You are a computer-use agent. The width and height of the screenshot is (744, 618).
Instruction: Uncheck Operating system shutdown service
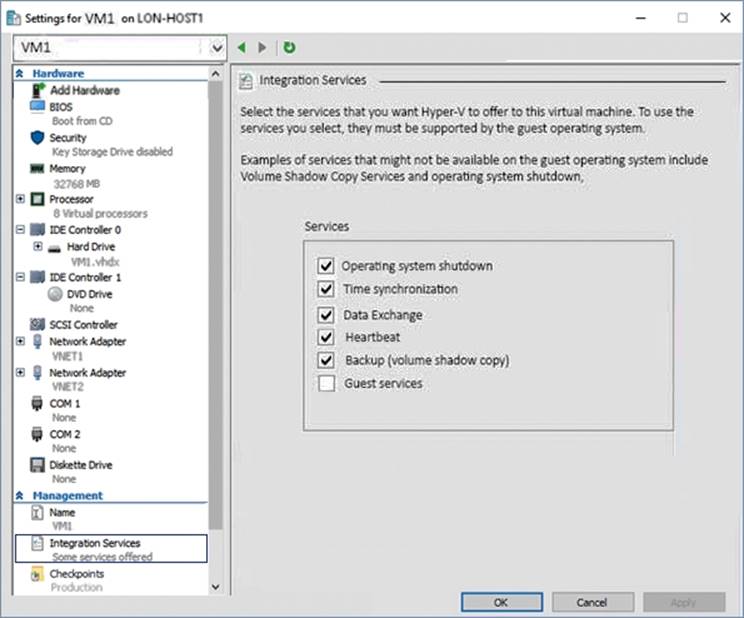325,266
